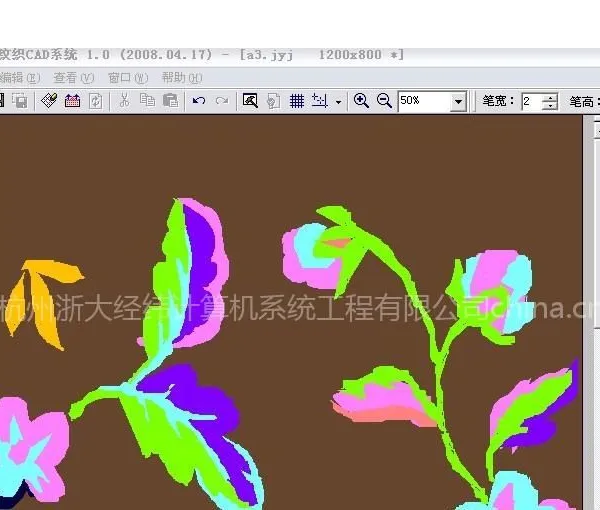Click the brown canvas background area
Viewport: 600px width, 510px height.
coord(291,161)
